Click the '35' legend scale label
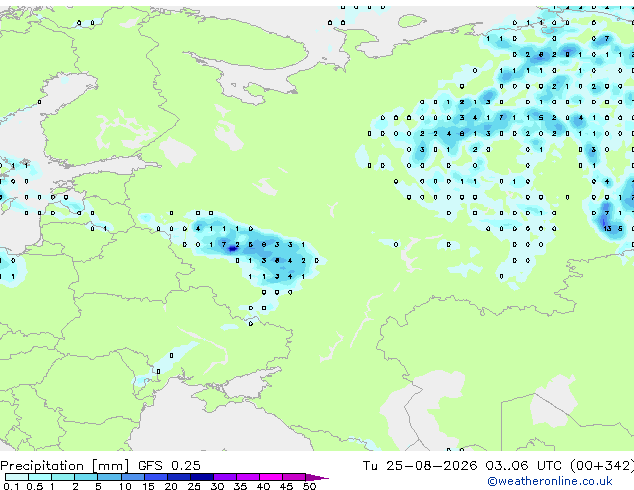The image size is (634, 490). [240, 486]
